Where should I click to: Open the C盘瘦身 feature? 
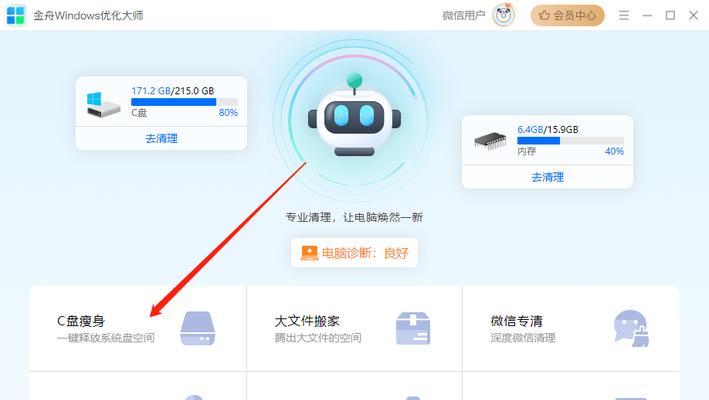pyautogui.click(x=138, y=329)
